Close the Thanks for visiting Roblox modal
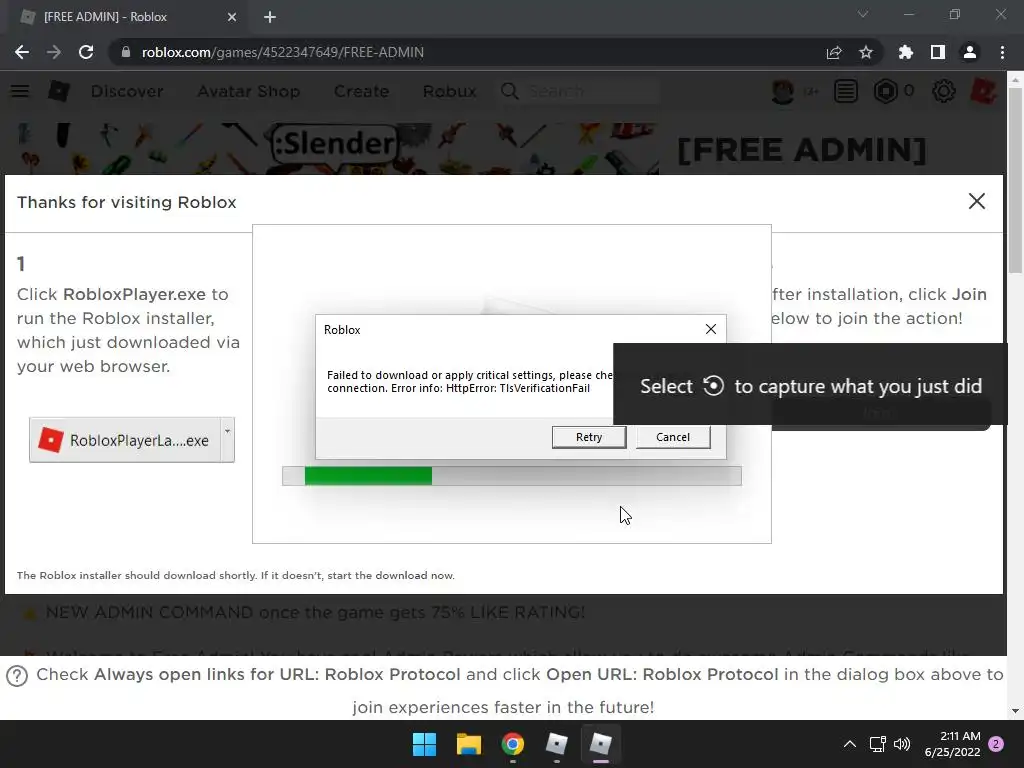This screenshot has width=1024, height=768. 976,201
